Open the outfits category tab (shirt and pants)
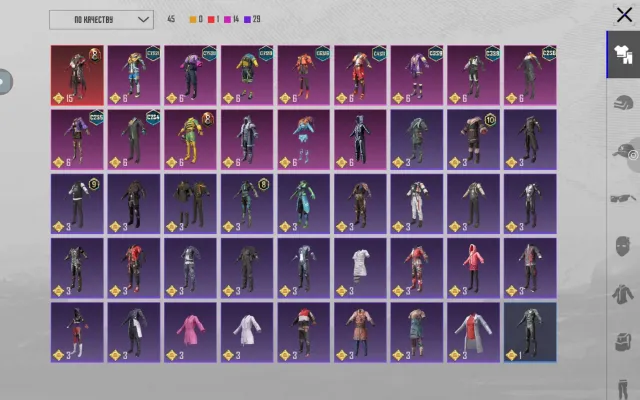640x400 pixels. coord(623,54)
